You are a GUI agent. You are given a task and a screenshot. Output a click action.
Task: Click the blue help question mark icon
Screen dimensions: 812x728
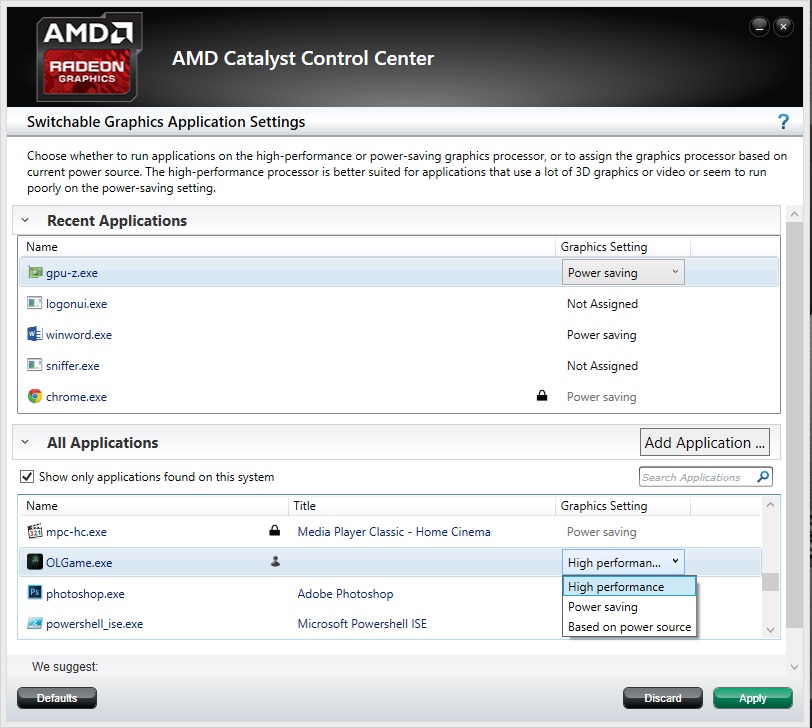coord(783,122)
